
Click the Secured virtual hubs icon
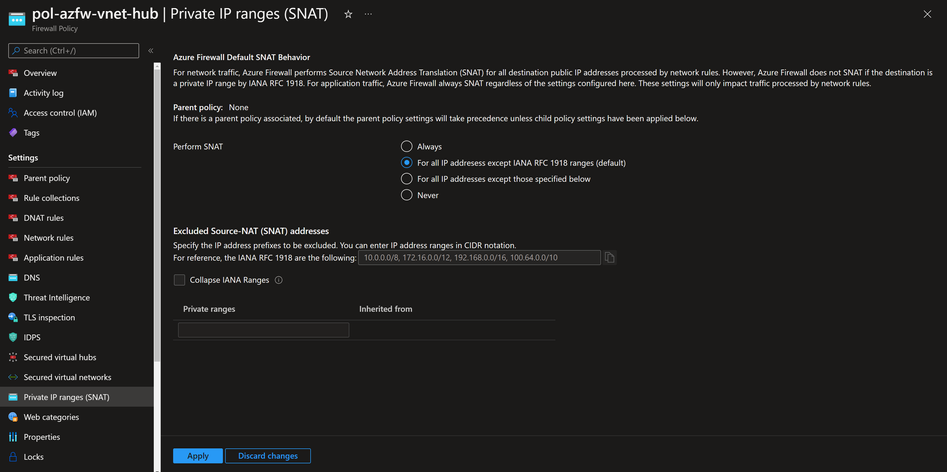(13, 357)
